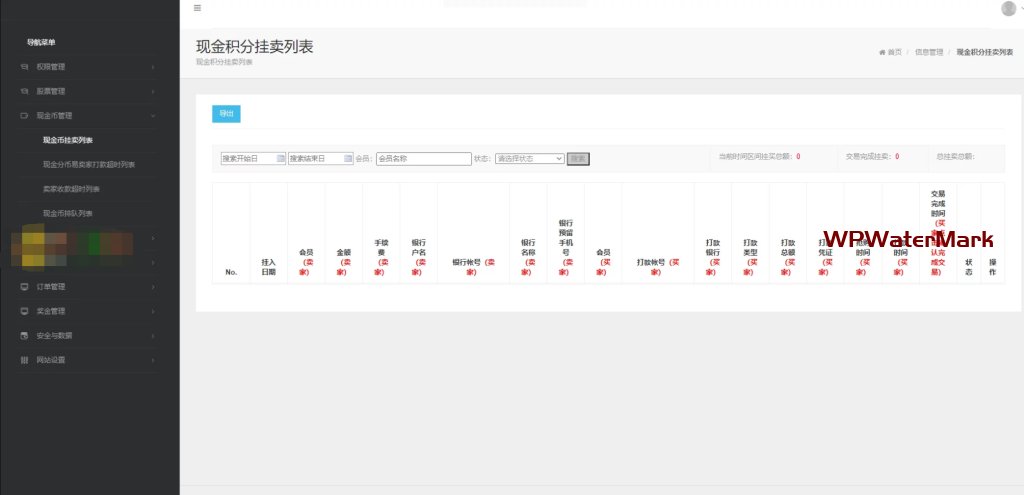This screenshot has width=1024, height=495.
Task: Select 卖家收款超时列表 menu item
Action: tap(71, 189)
